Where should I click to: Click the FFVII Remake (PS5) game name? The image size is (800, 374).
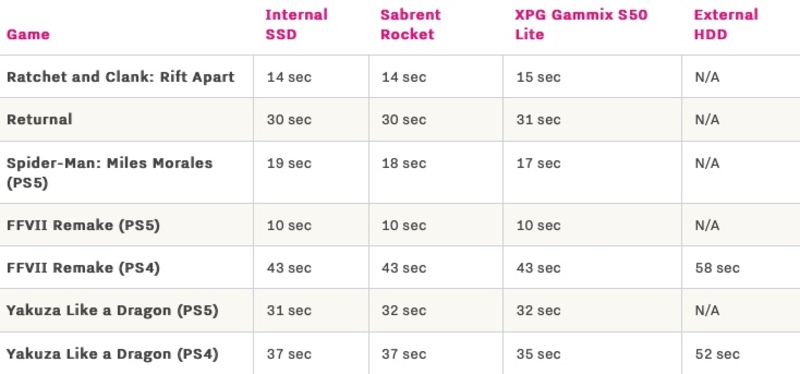83,225
